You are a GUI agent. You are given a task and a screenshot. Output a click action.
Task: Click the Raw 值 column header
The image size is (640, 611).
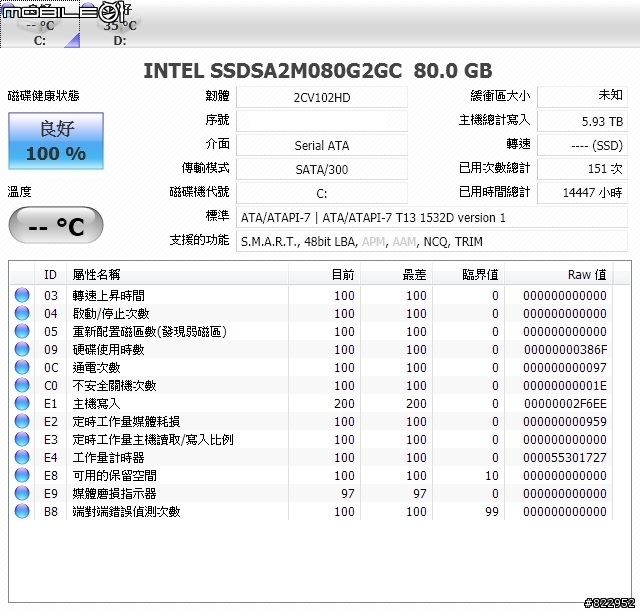(x=586, y=274)
